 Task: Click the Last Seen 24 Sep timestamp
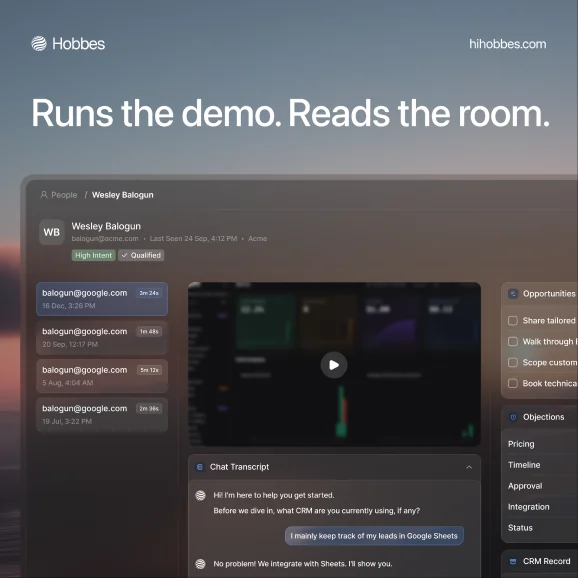tap(193, 238)
